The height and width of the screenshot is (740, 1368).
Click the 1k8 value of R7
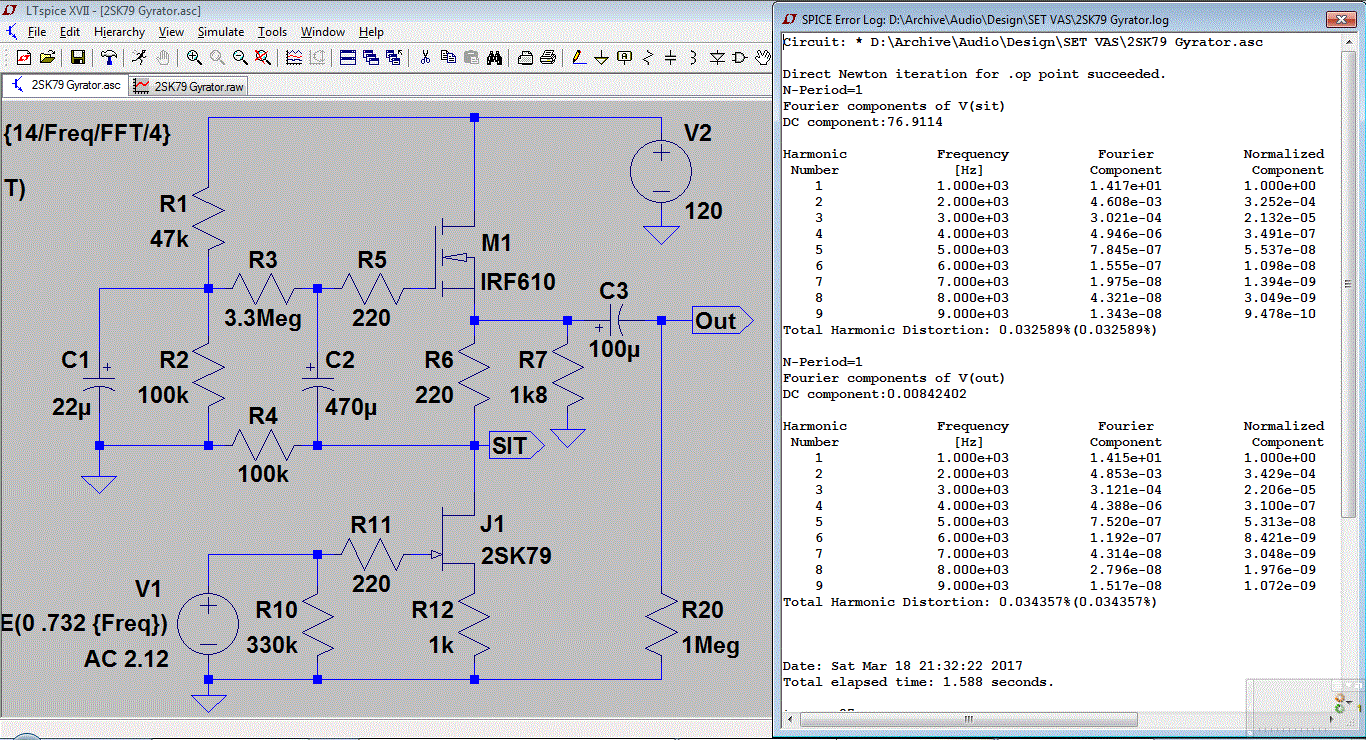point(528,394)
